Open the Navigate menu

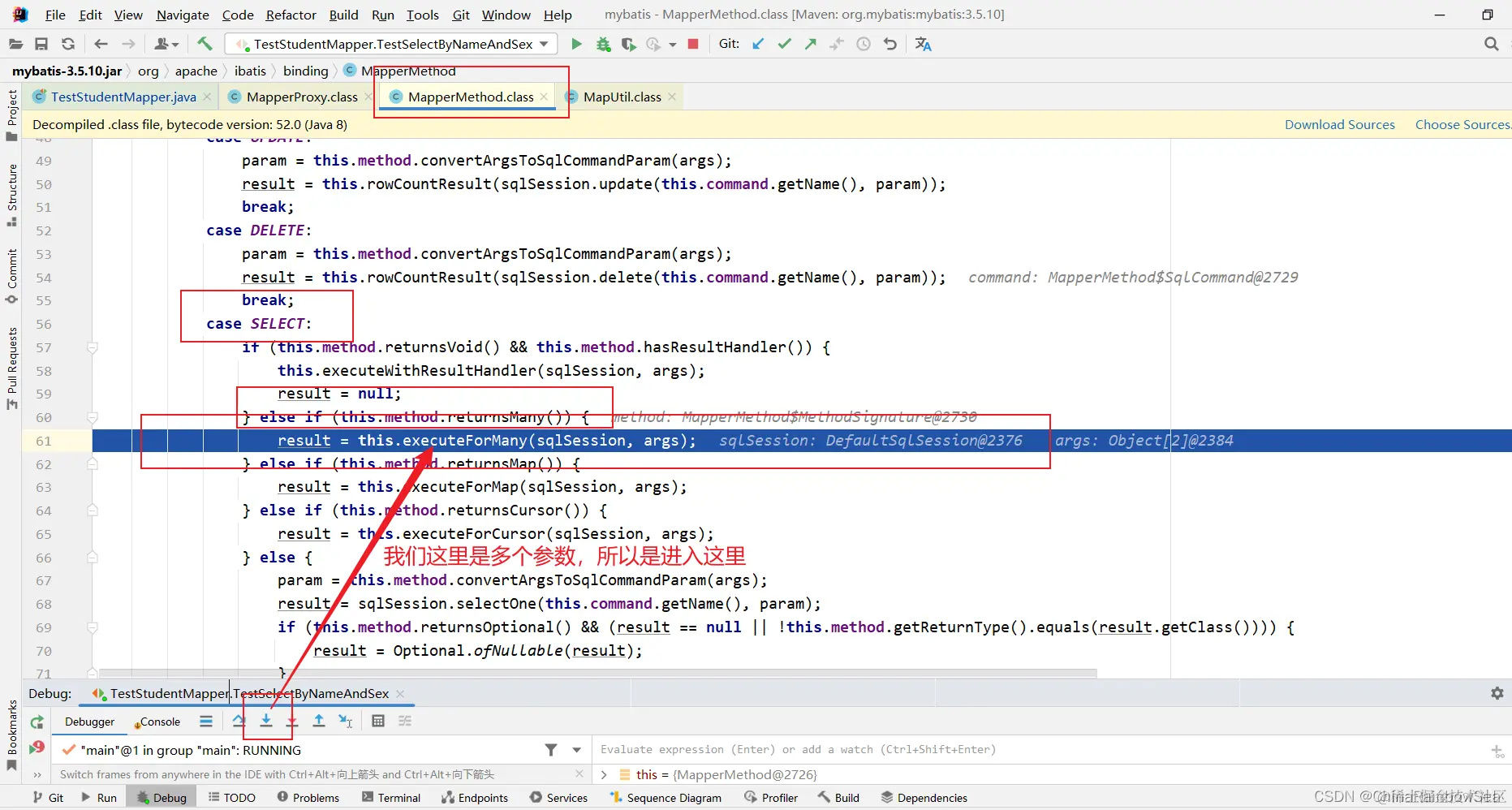coord(183,15)
